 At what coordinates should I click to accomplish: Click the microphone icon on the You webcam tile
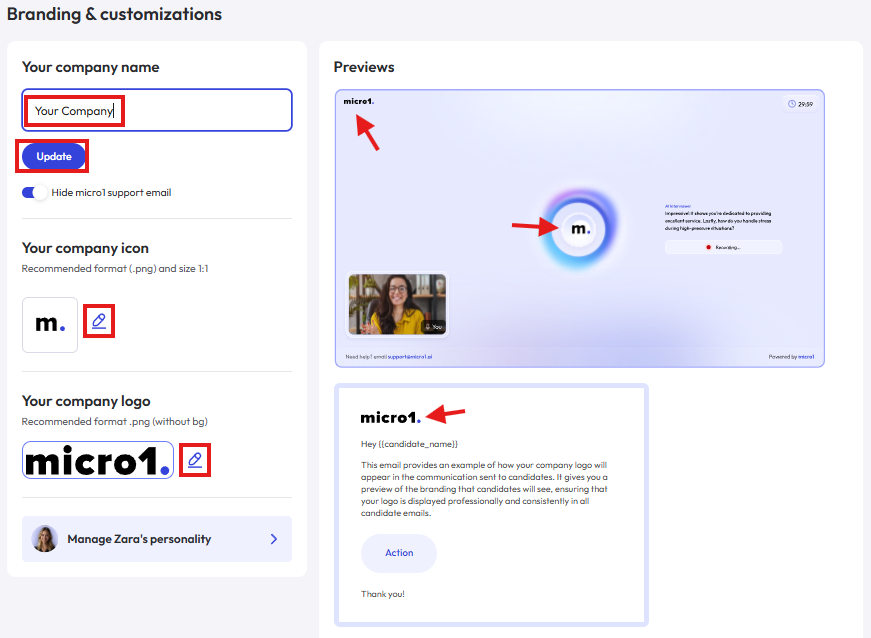pyautogui.click(x=428, y=326)
